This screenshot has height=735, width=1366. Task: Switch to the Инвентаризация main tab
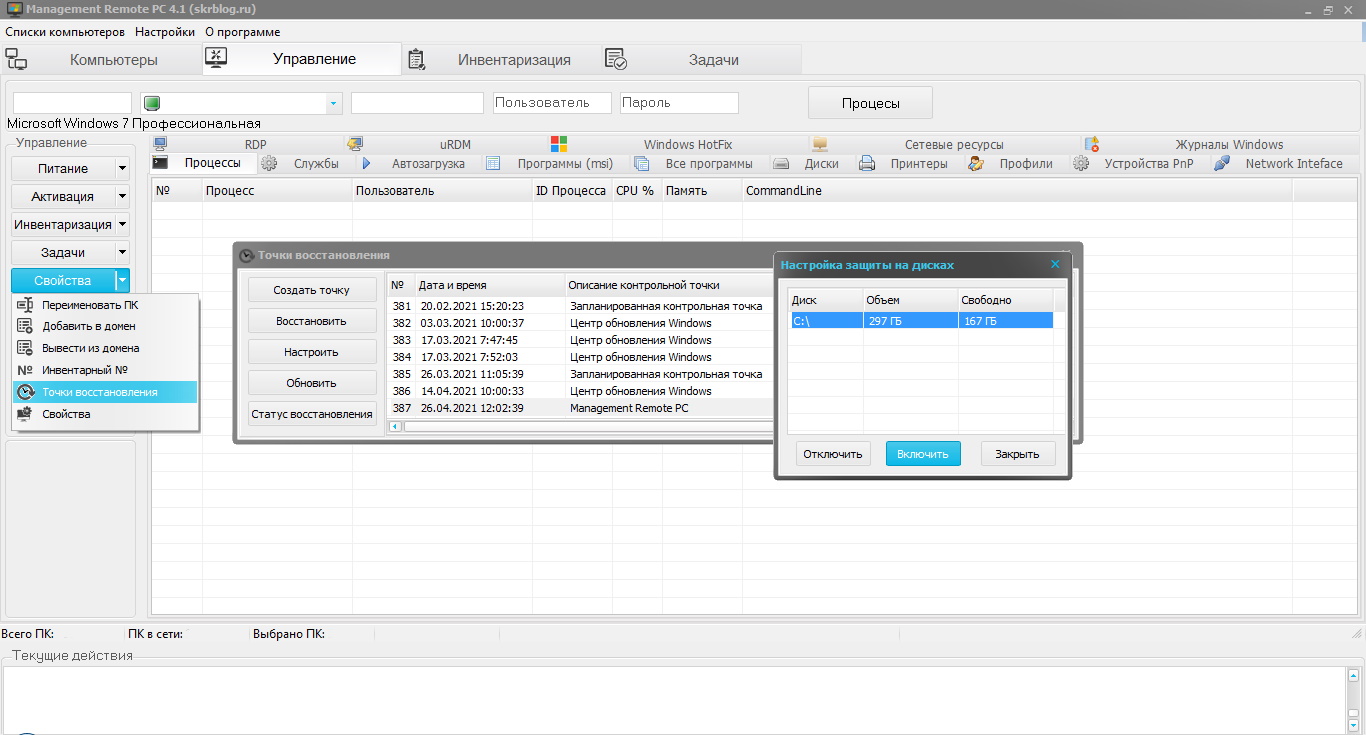(x=502, y=59)
